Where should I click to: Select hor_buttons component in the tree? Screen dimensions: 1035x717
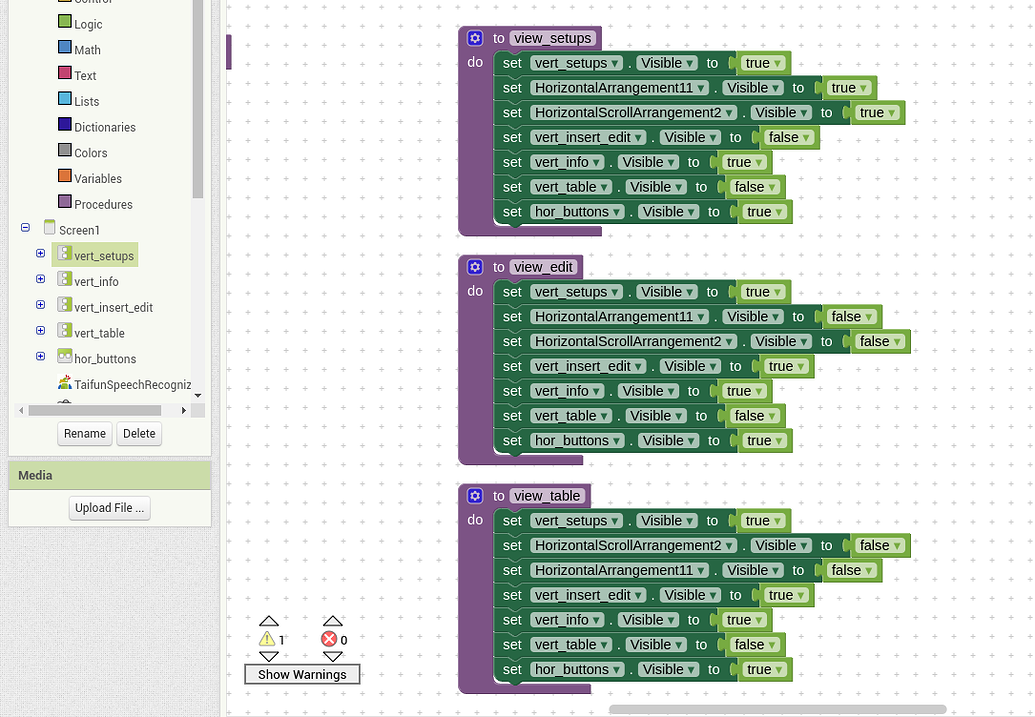point(105,359)
